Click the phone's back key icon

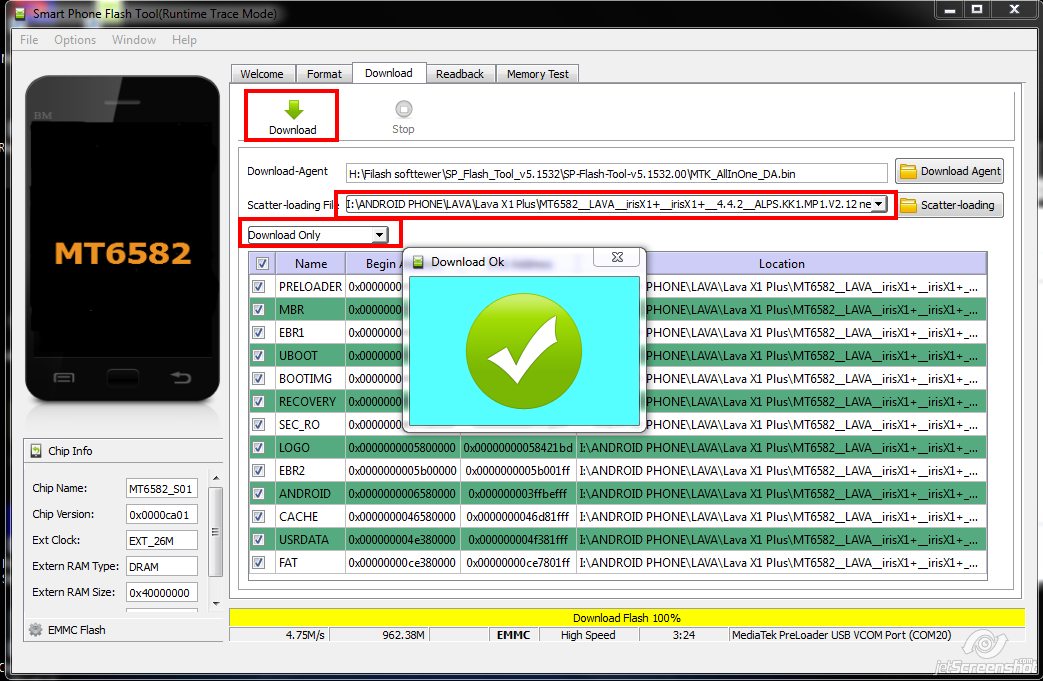click(180, 378)
